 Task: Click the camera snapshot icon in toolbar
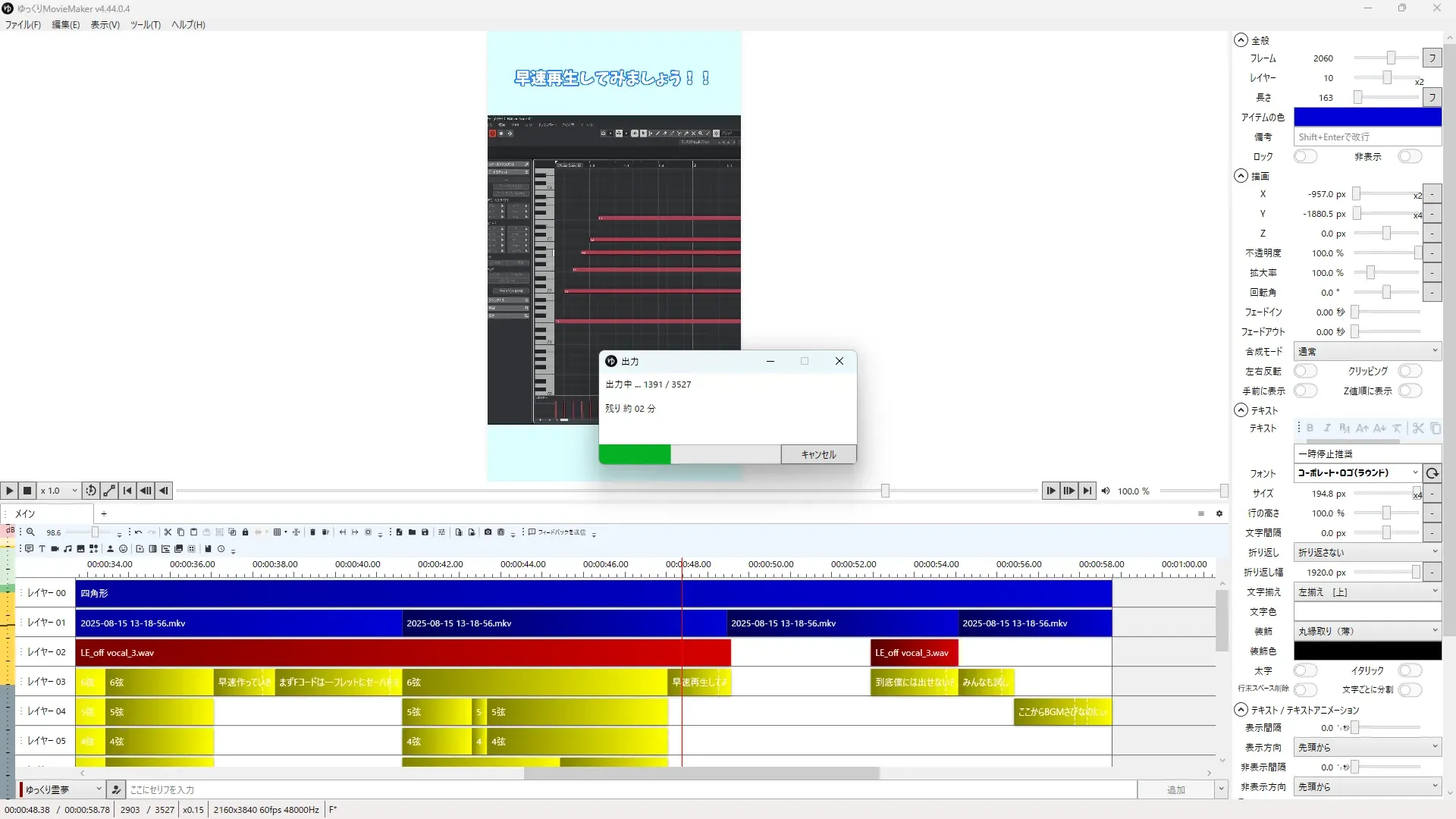488,532
